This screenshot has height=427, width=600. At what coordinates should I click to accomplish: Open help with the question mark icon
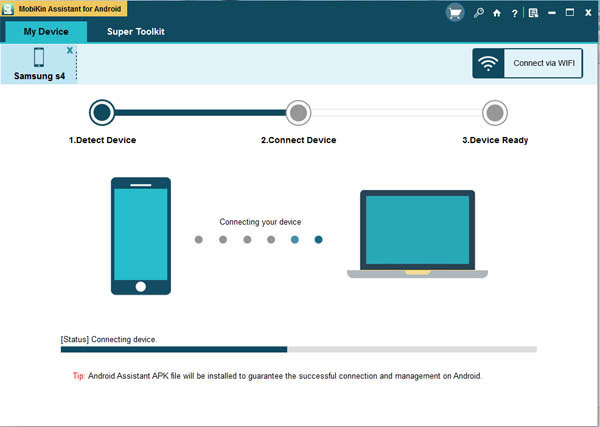515,13
